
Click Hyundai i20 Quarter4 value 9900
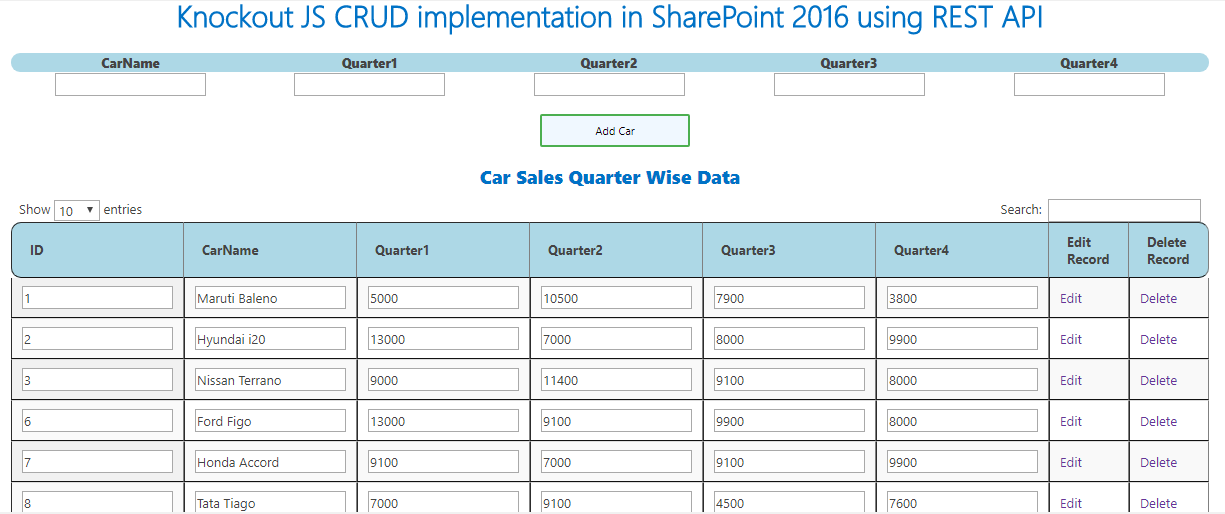click(962, 339)
